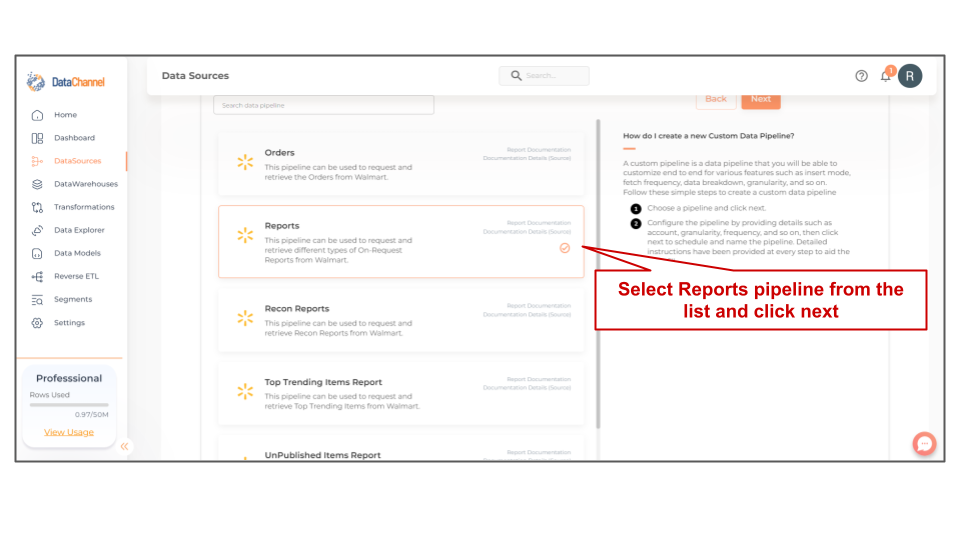960x540 pixels.
Task: Click the Professsional plan label
Action: (69, 378)
